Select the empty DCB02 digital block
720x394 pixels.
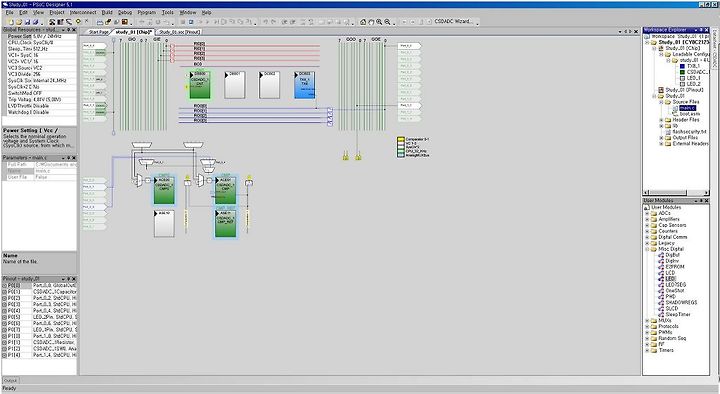270,85
